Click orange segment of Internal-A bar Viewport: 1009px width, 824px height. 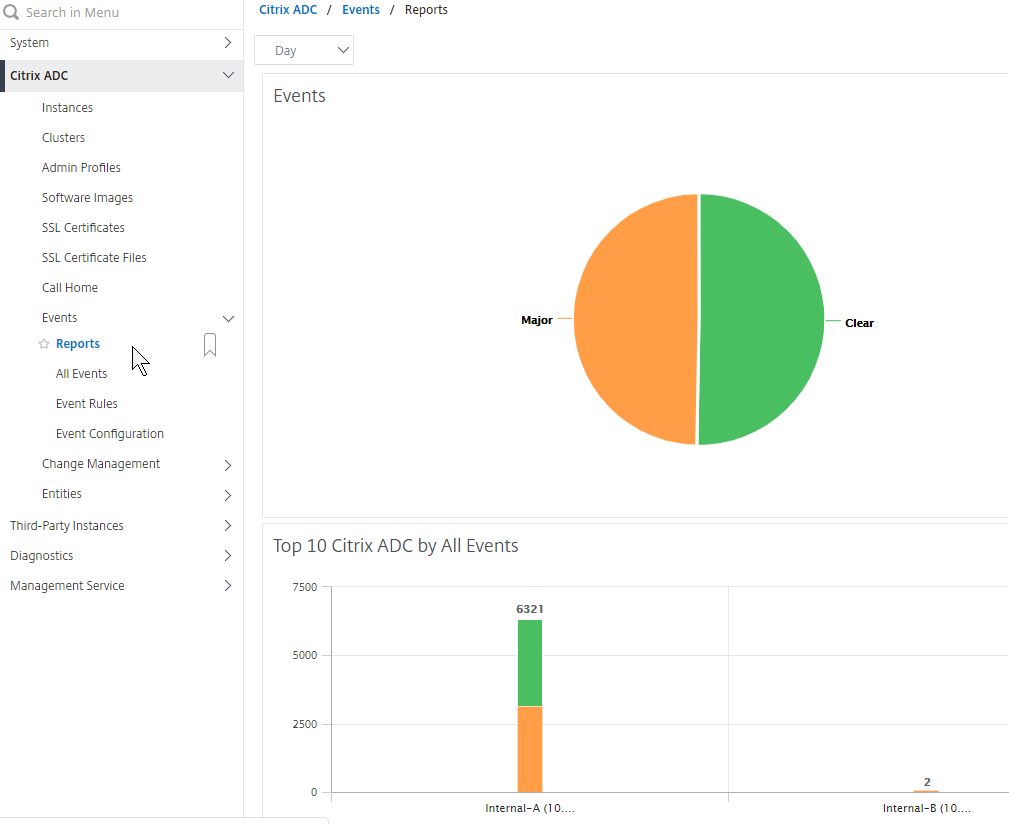(x=530, y=749)
